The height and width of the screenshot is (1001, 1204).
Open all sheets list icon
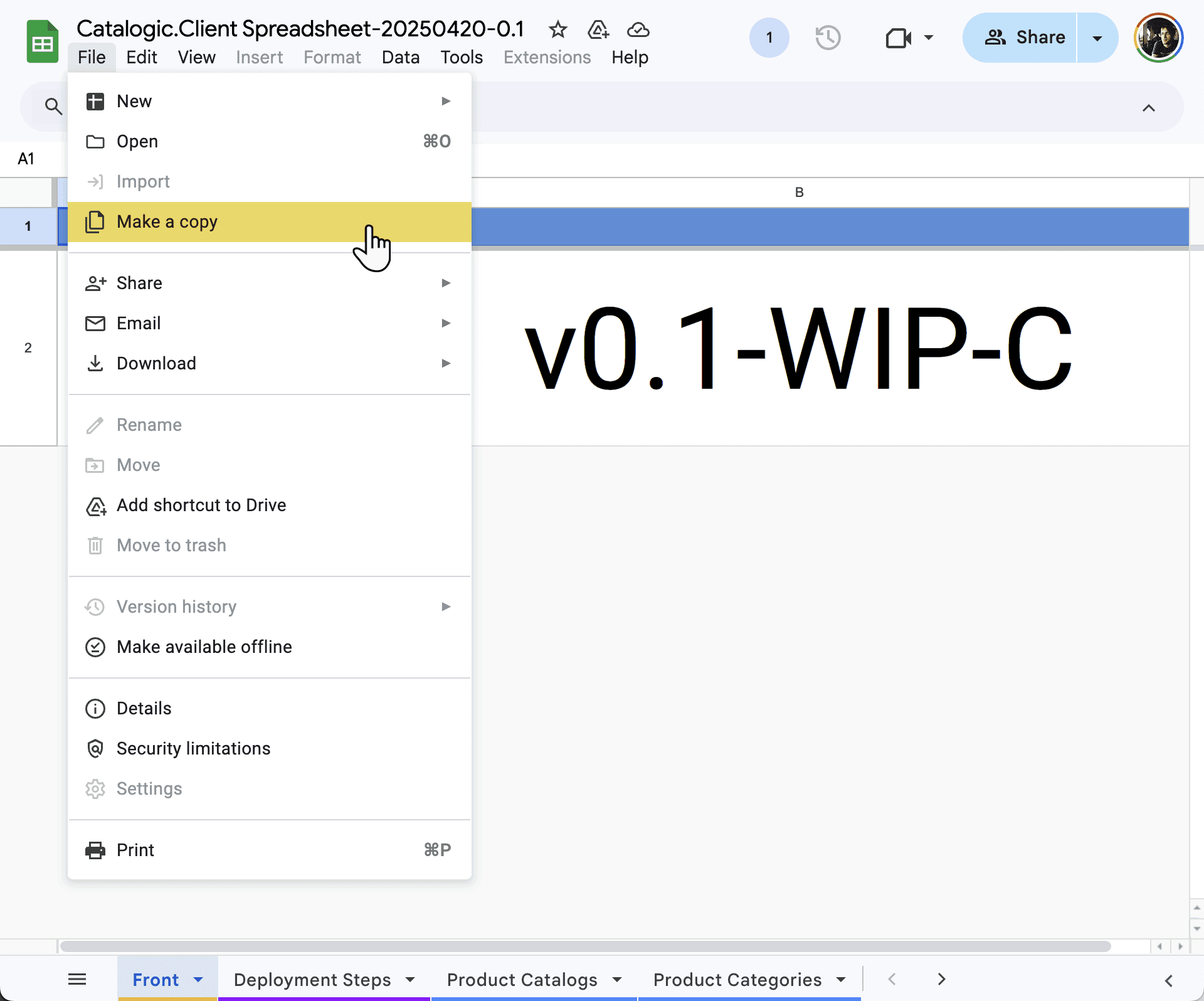(77, 979)
